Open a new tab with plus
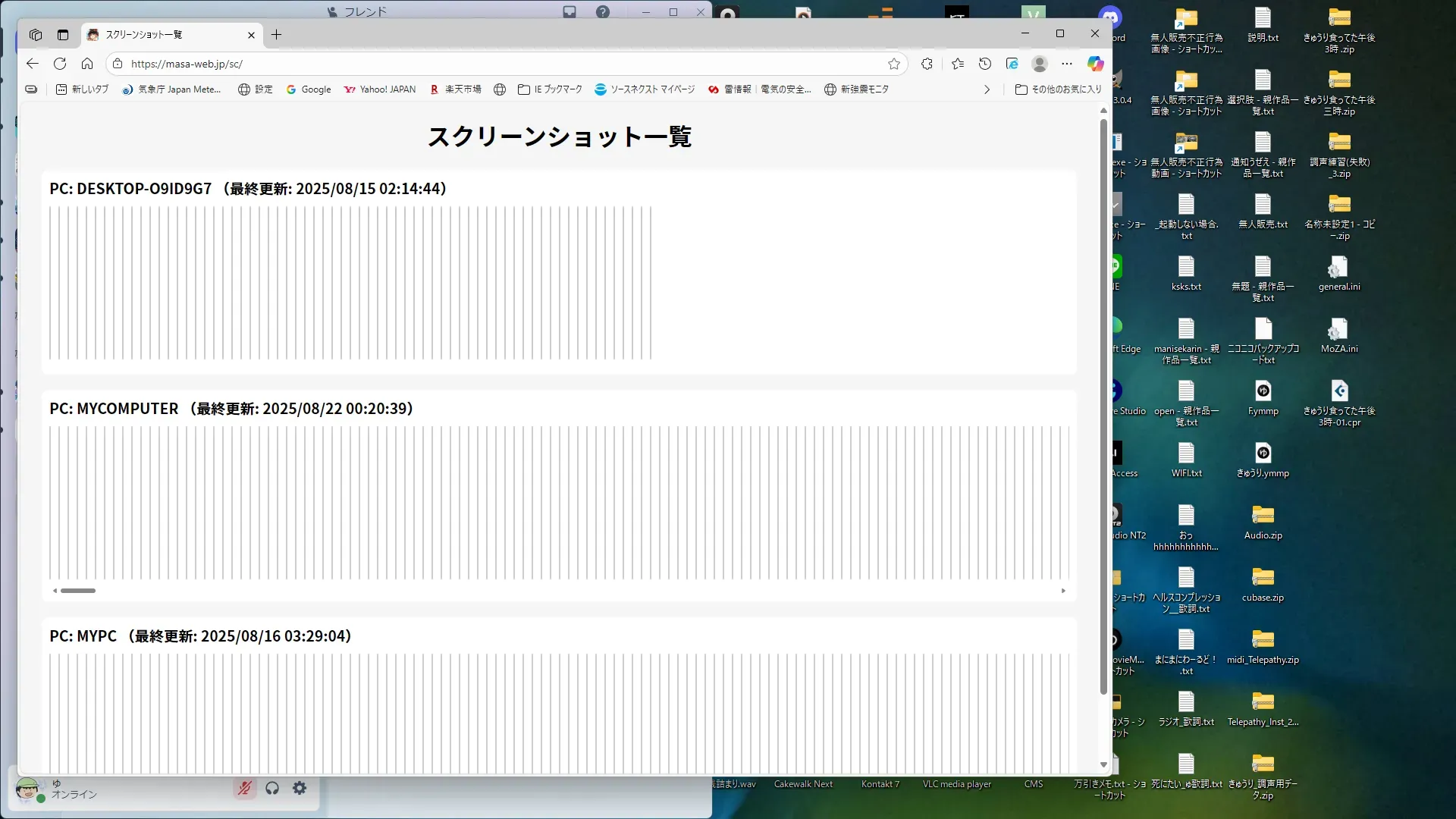This screenshot has width=1456, height=819. [x=277, y=35]
